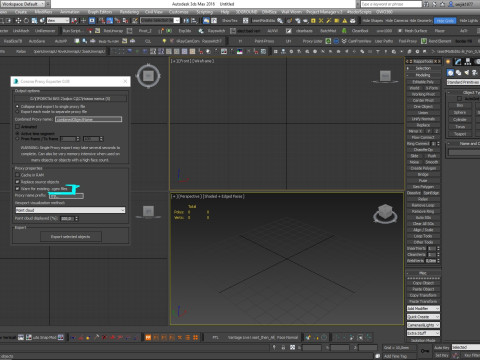This screenshot has height=360, width=480.
Task: Open the Modify tab in the command panel
Action: (459, 62)
